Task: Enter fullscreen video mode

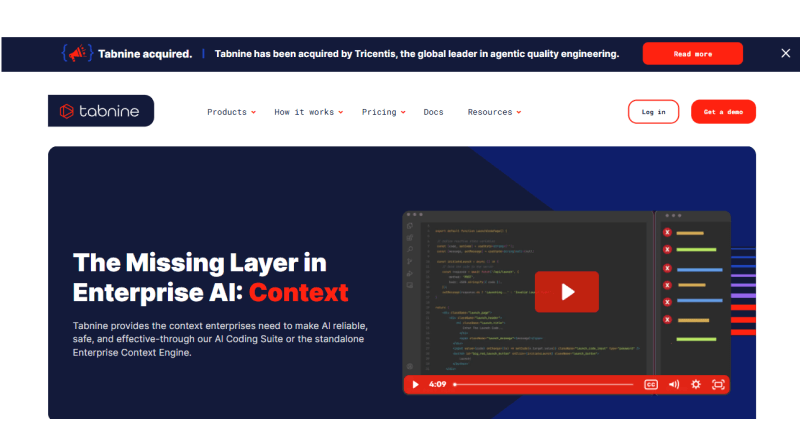Action: pos(718,384)
